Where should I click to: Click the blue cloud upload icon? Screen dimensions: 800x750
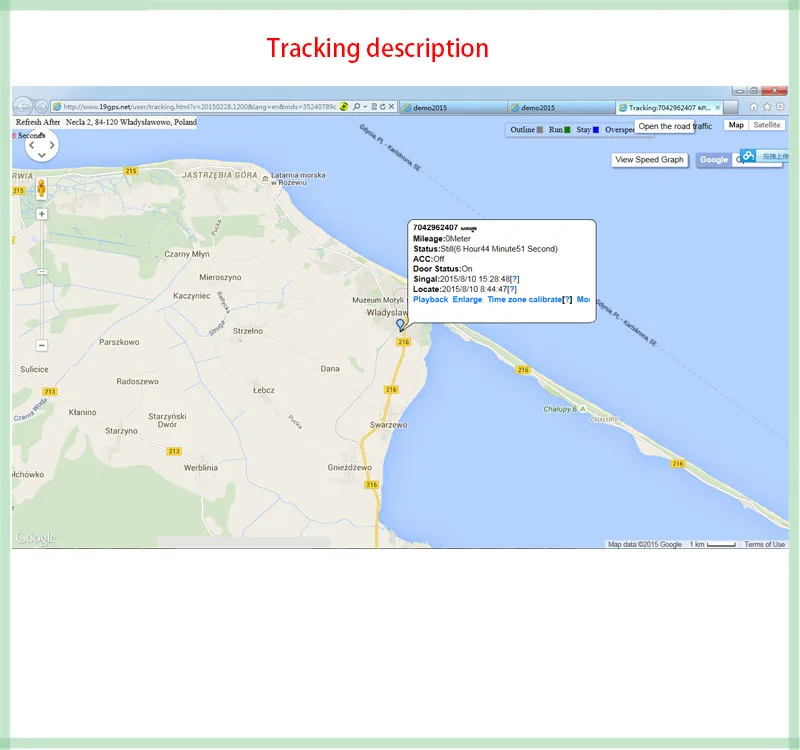748,156
